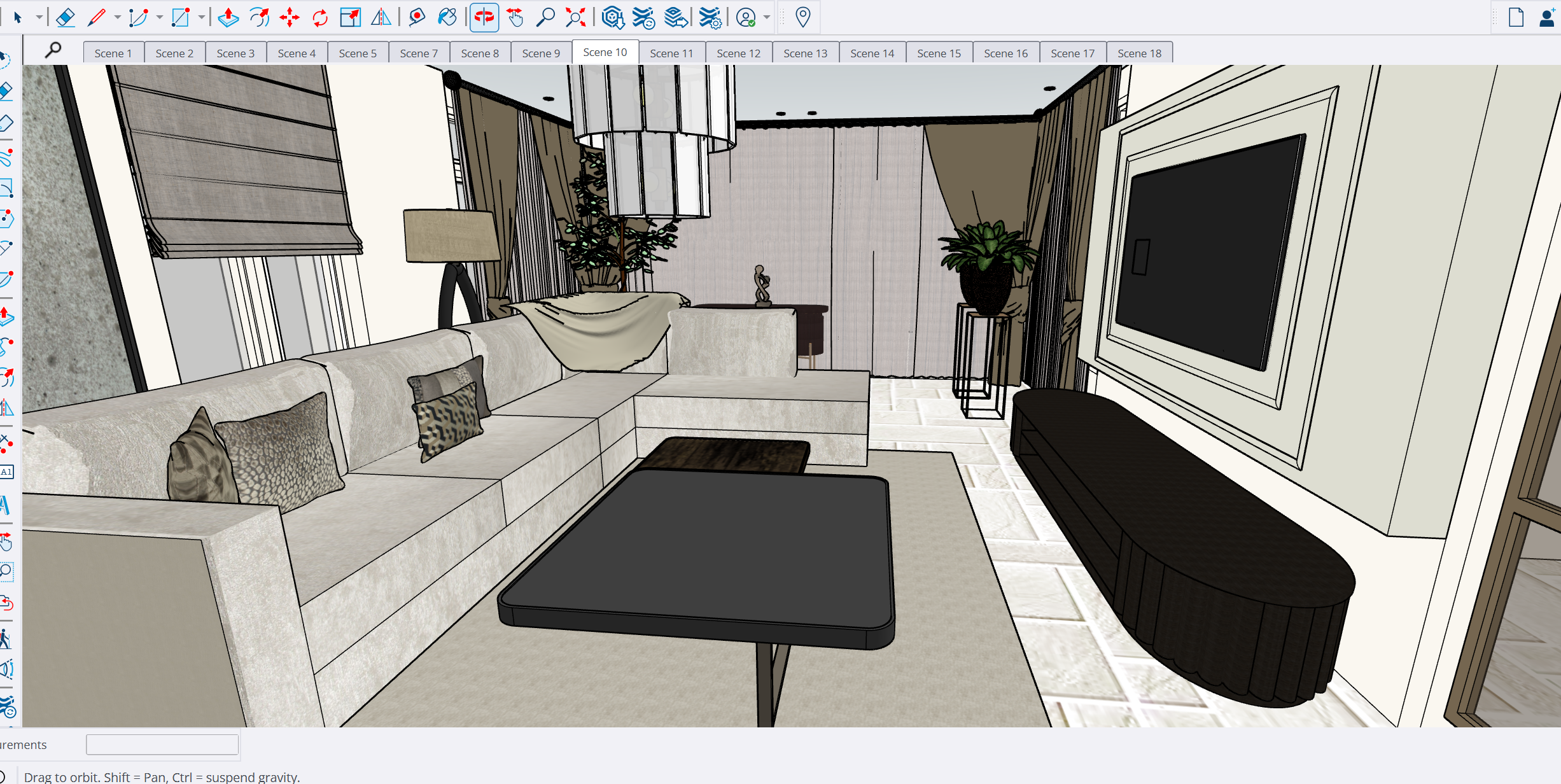Switch to the Scene 5 tab

(358, 53)
